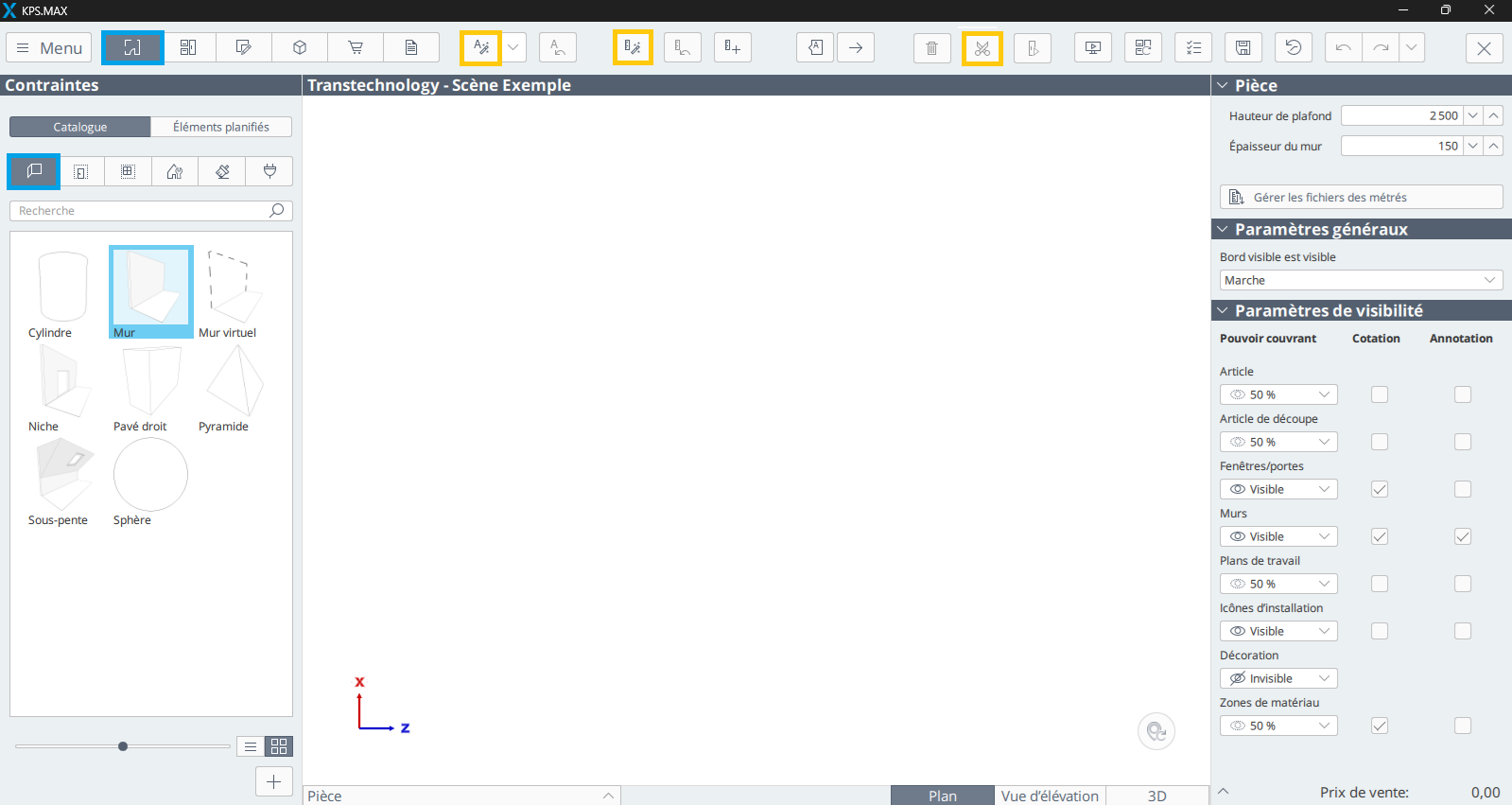The image size is (1512, 805).
Task: Enable Cotation checkbox for Article
Action: (x=1380, y=394)
